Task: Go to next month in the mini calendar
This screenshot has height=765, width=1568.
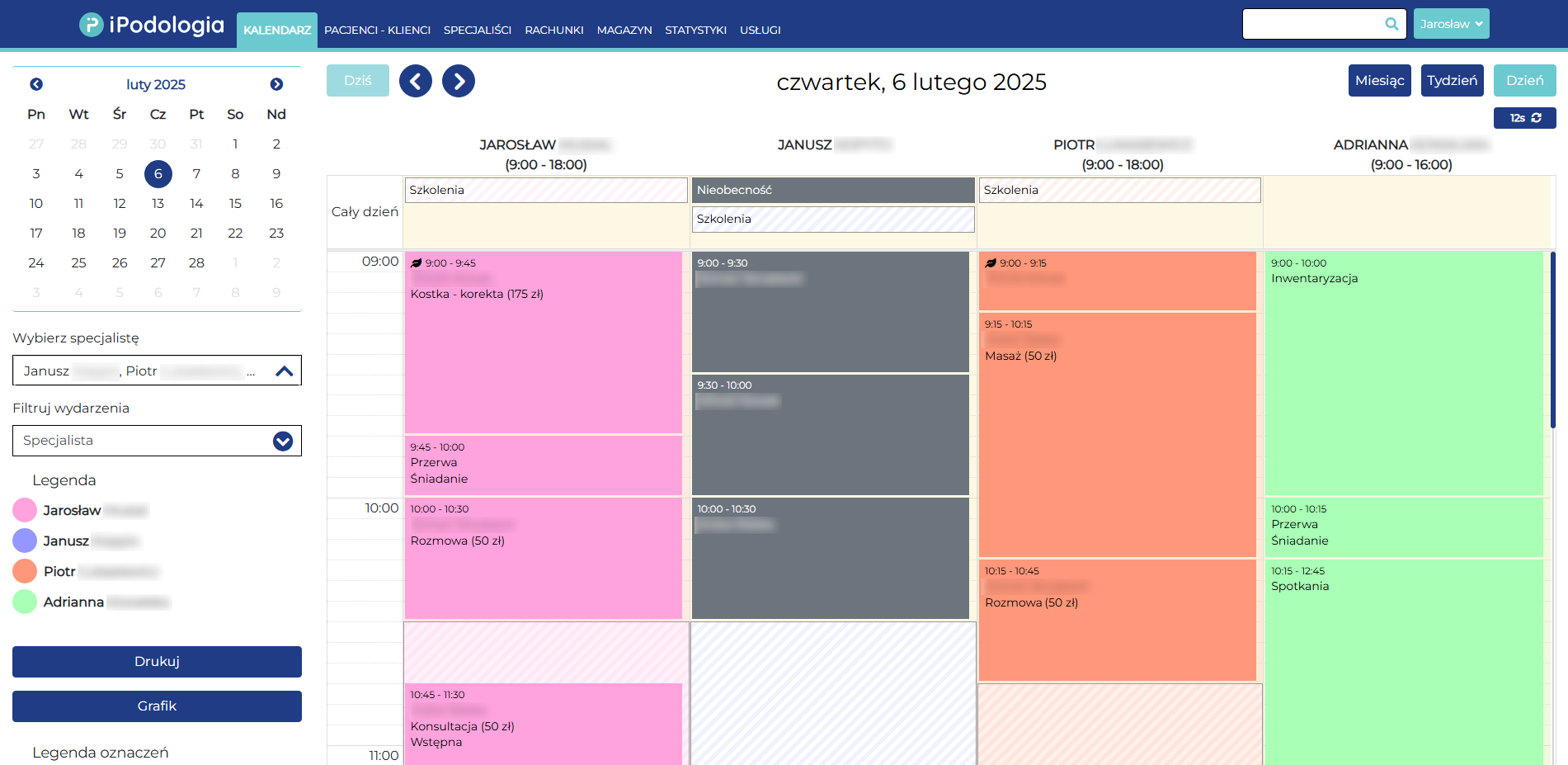Action: pos(276,83)
